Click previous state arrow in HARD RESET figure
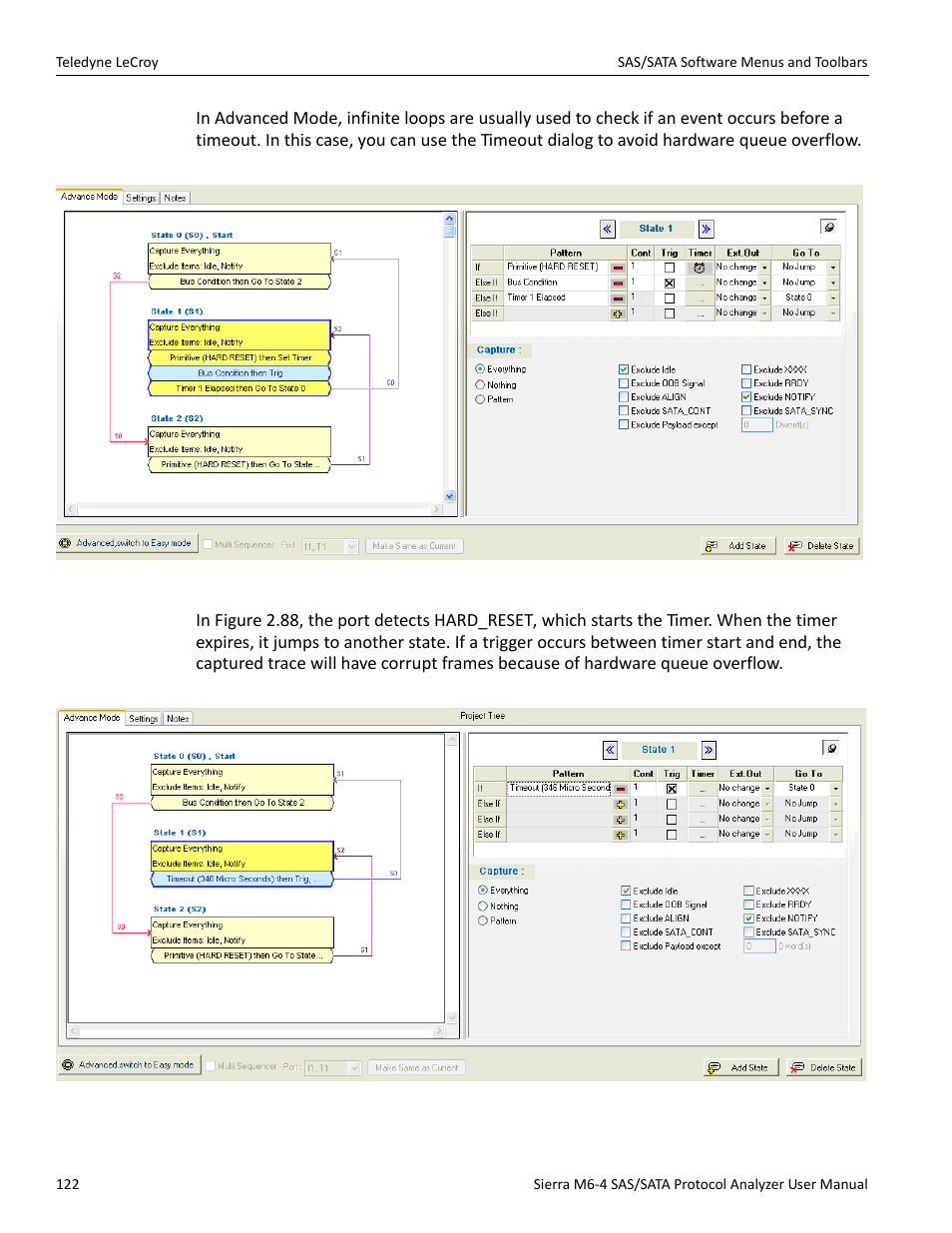The width and height of the screenshot is (952, 1233). (607, 229)
